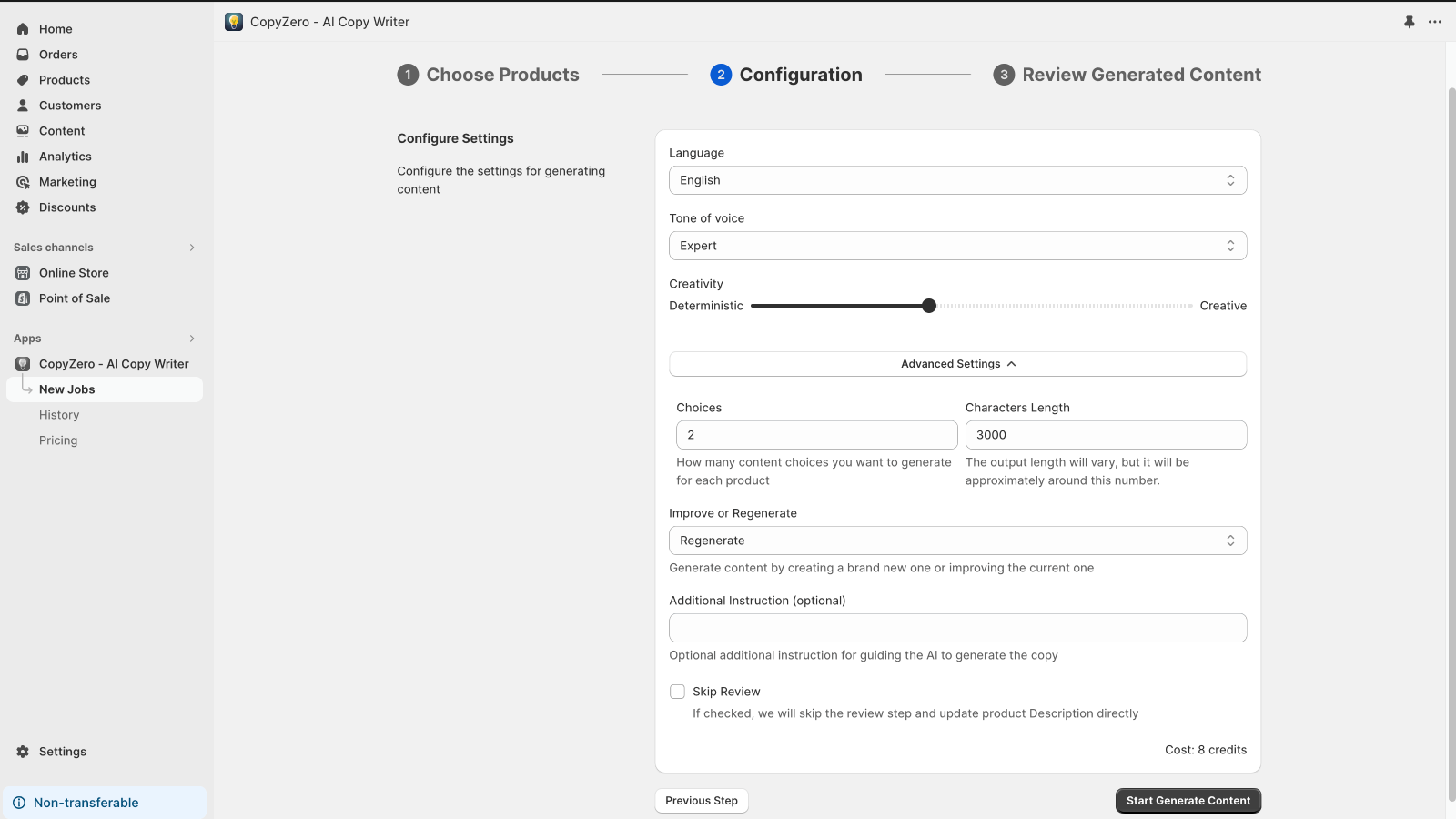This screenshot has width=1456, height=819.
Task: Navigate to Marketing
Action: [x=66, y=181]
